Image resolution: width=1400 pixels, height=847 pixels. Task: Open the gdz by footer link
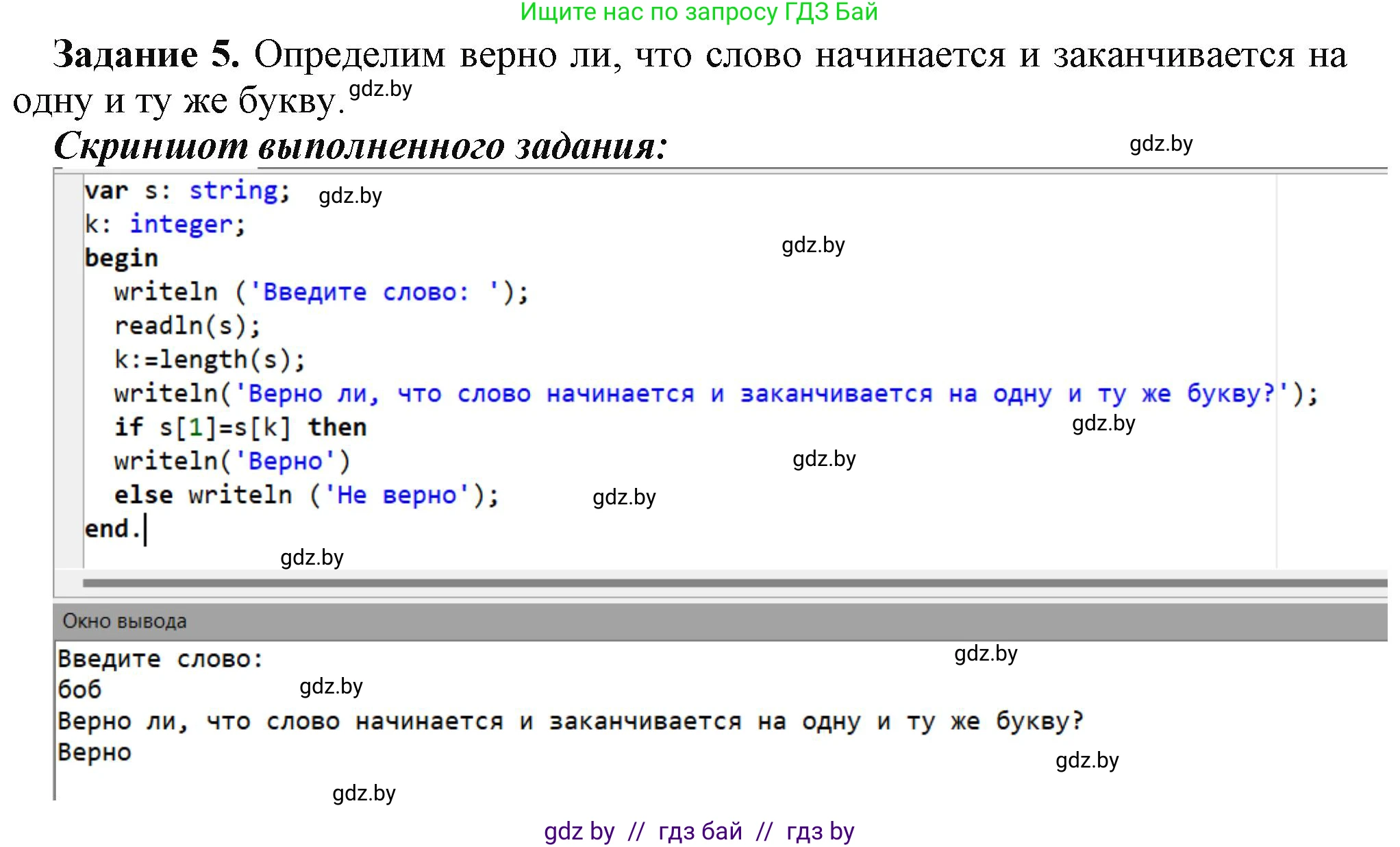[577, 831]
